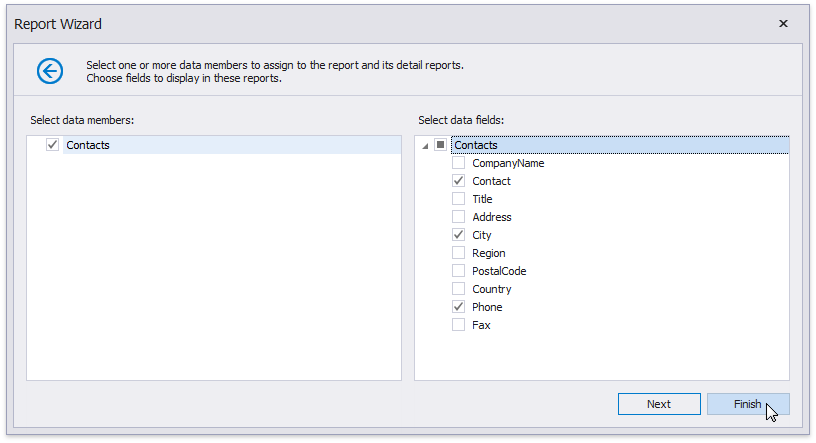Toggle the Contacts parent fields checkbox
Screen dimensions: 816x443
(441, 145)
